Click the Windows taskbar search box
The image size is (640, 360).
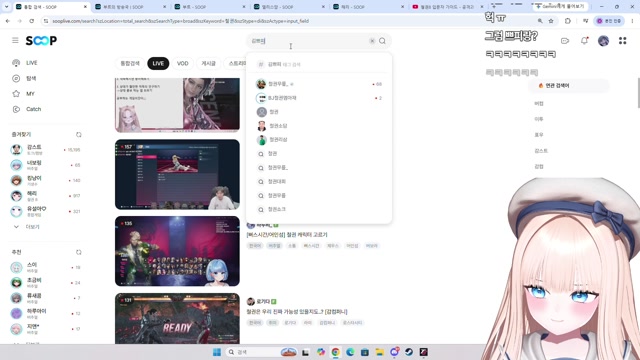261,352
